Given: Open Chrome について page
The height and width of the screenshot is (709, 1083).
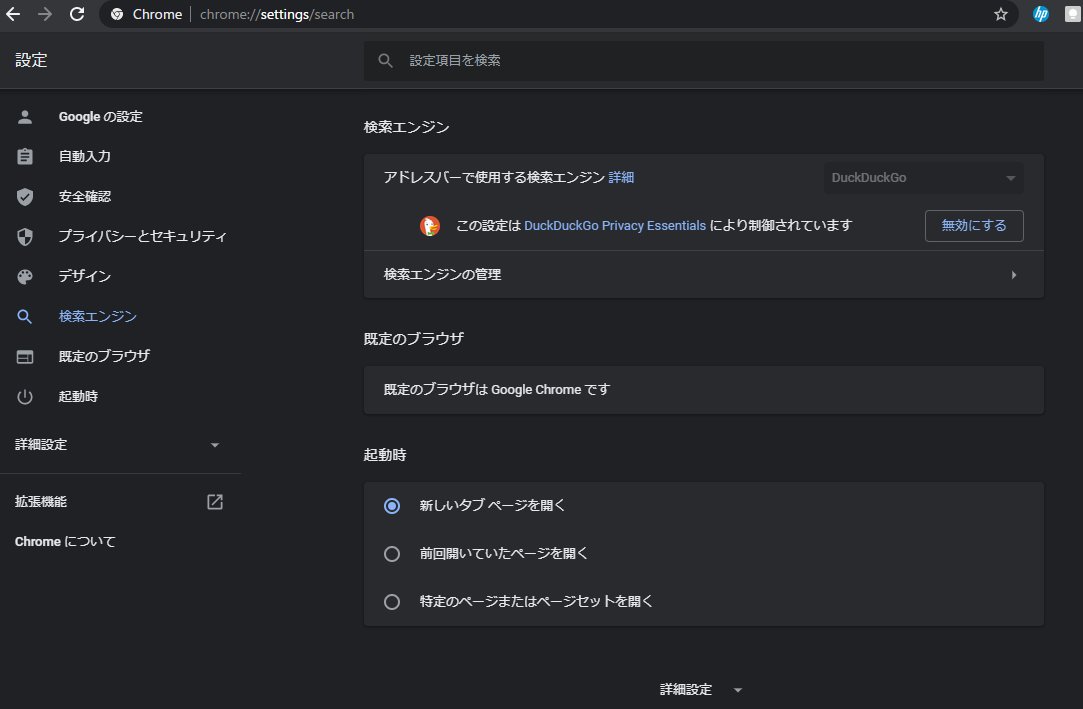Looking at the screenshot, I should 65,542.
